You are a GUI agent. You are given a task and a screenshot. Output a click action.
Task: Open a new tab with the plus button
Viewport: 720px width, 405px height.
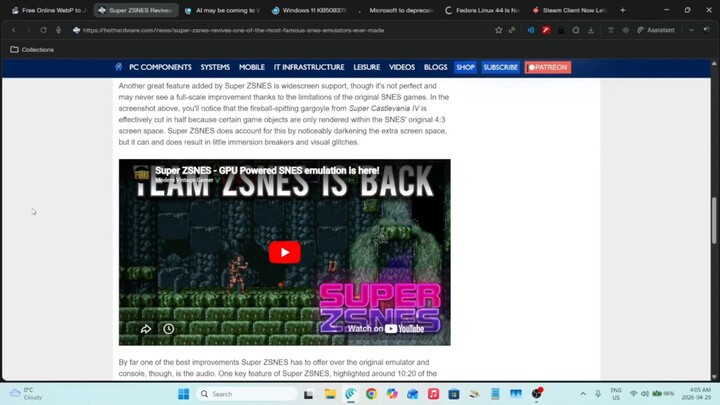click(x=623, y=10)
